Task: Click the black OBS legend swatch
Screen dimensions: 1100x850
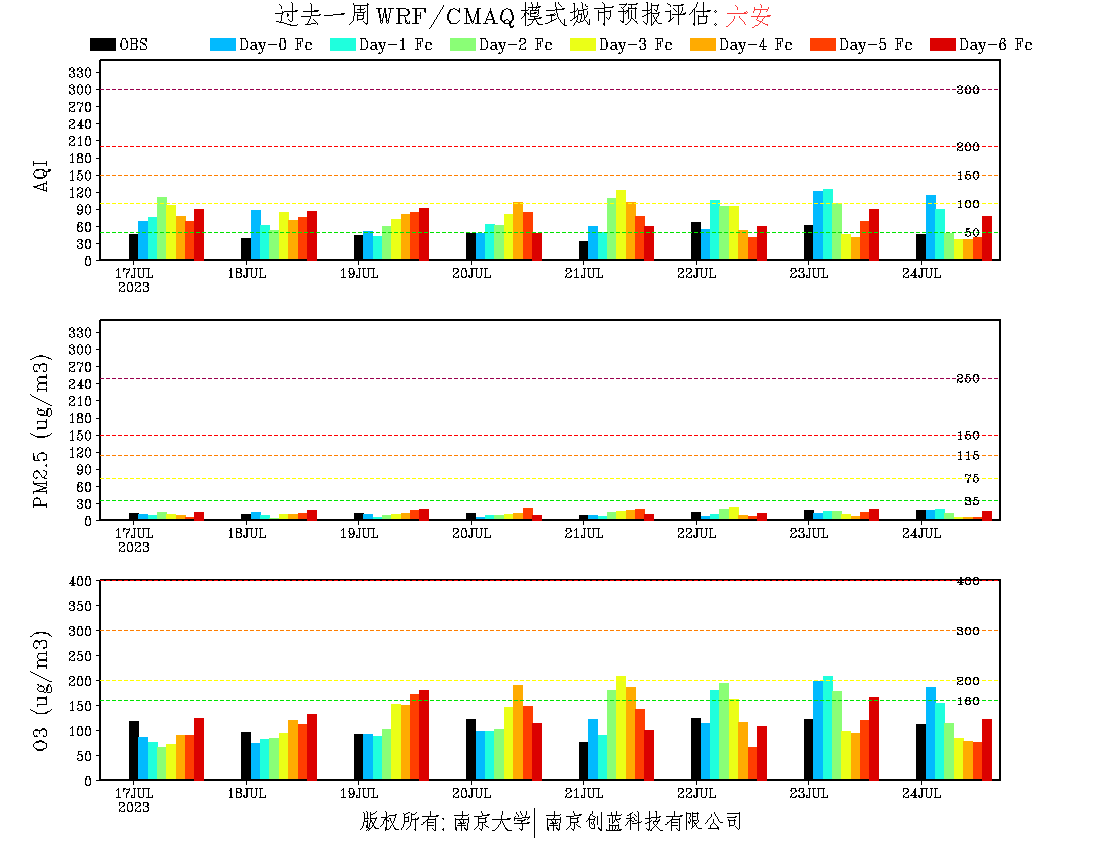Action: point(102,44)
